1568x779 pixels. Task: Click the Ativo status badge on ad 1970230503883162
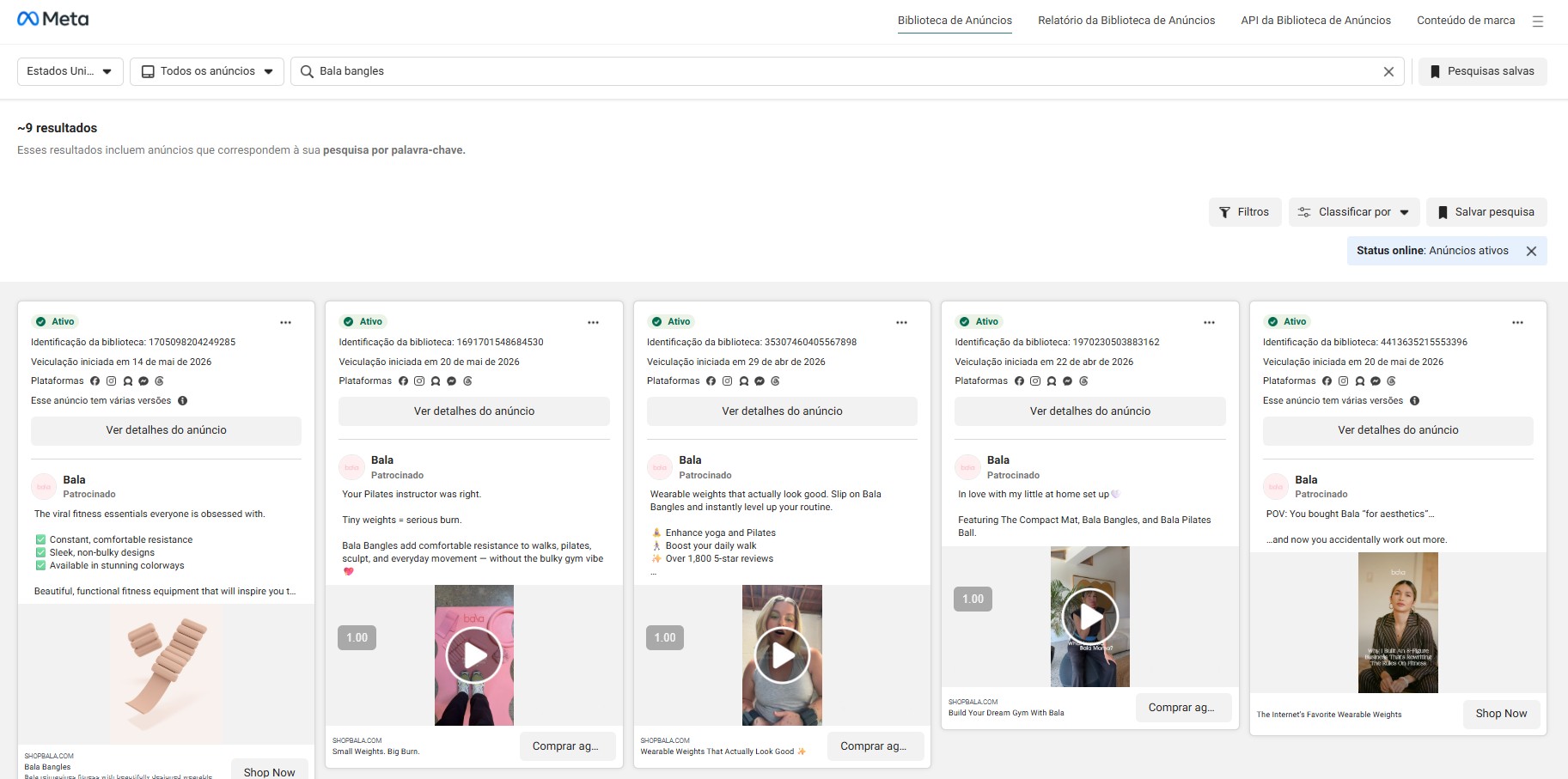(x=979, y=322)
